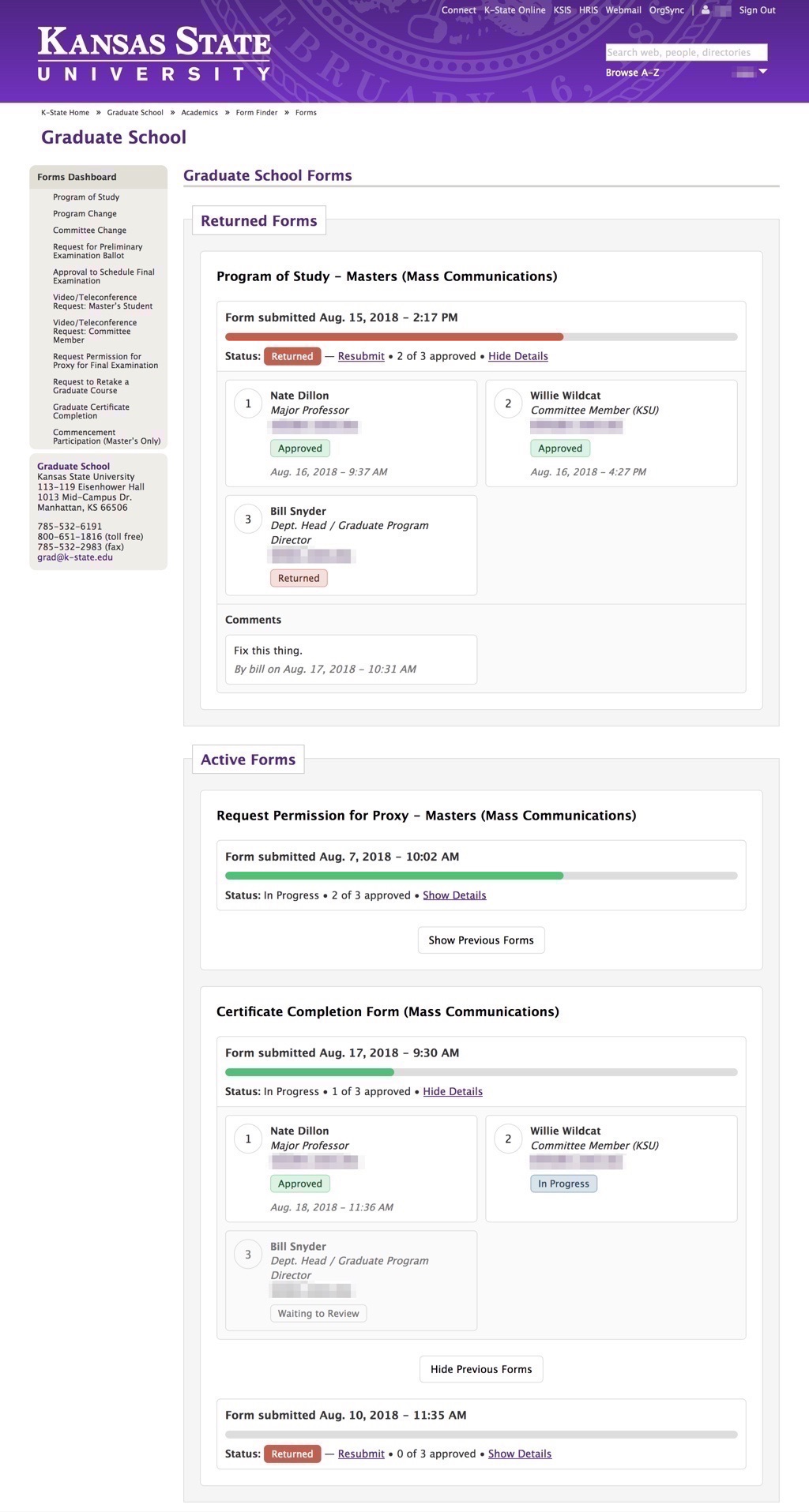Viewport: 809px width, 1512px height.
Task: Hide Details of Certificate Completion Form
Action: coord(453,1092)
